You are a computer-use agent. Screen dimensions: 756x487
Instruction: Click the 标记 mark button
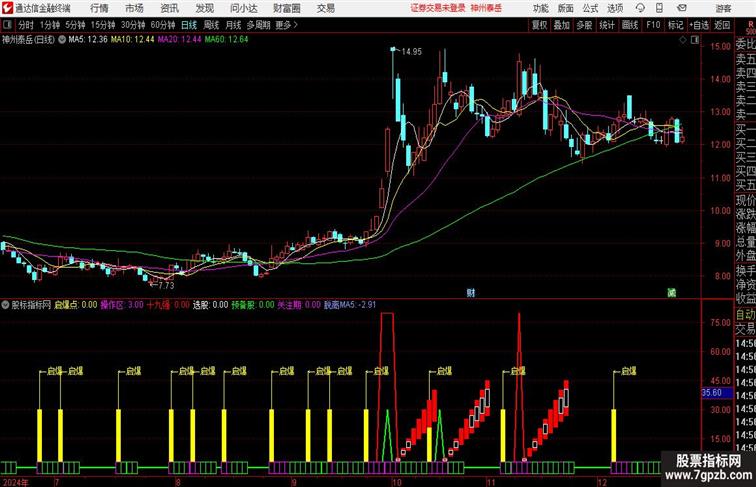[x=675, y=25]
